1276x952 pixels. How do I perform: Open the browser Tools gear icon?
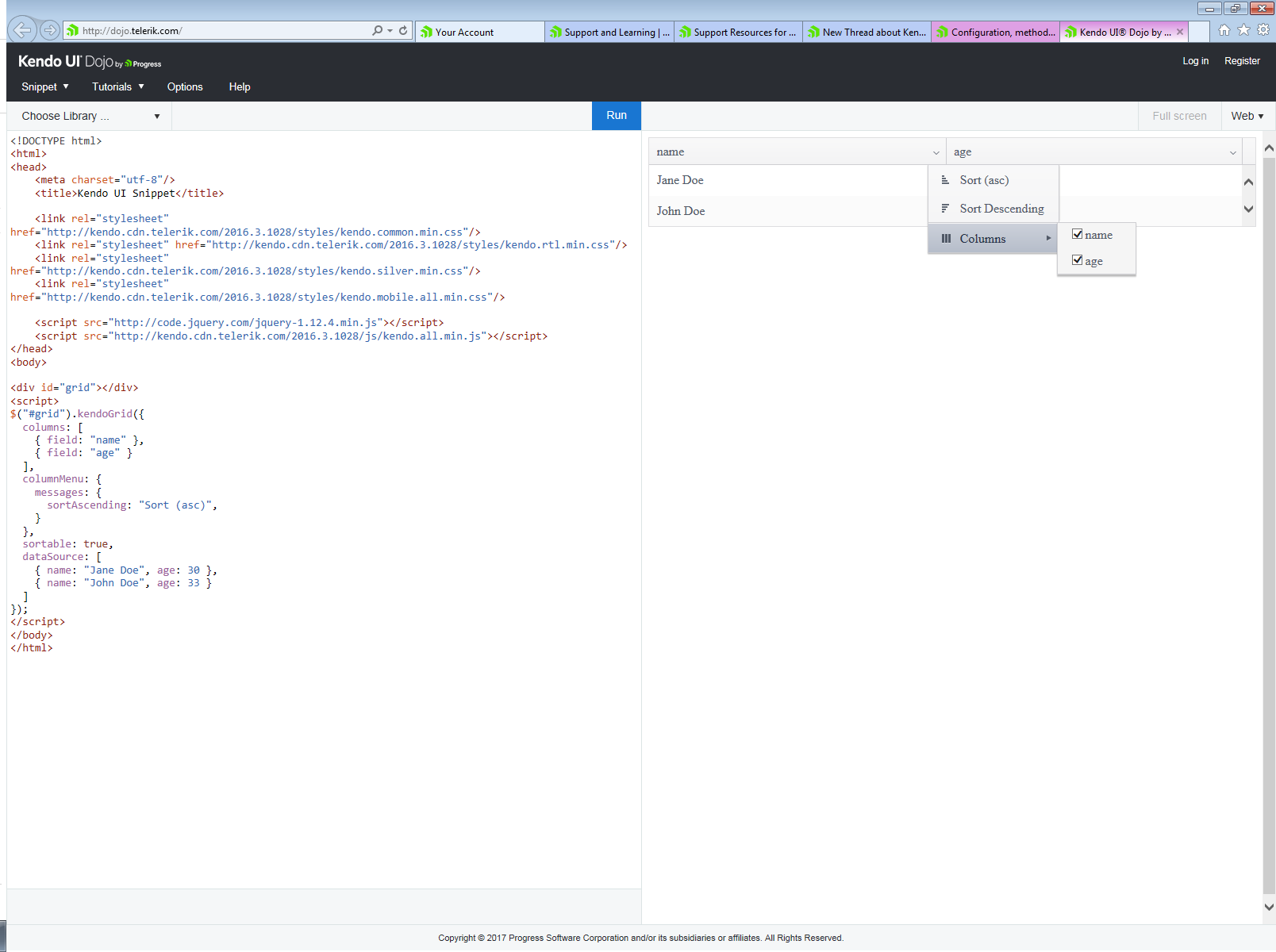pyautogui.click(x=1263, y=30)
